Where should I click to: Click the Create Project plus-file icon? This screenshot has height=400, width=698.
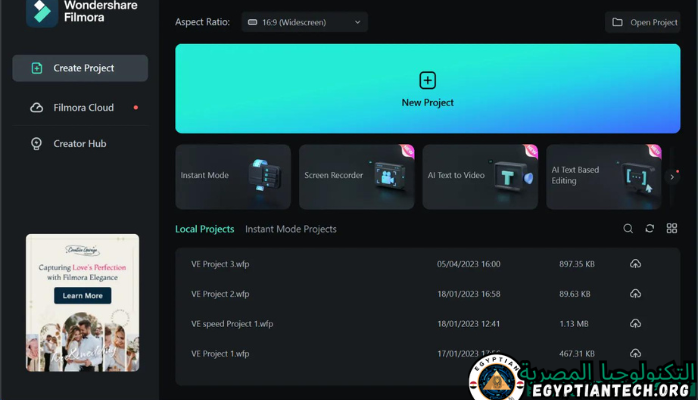37,68
